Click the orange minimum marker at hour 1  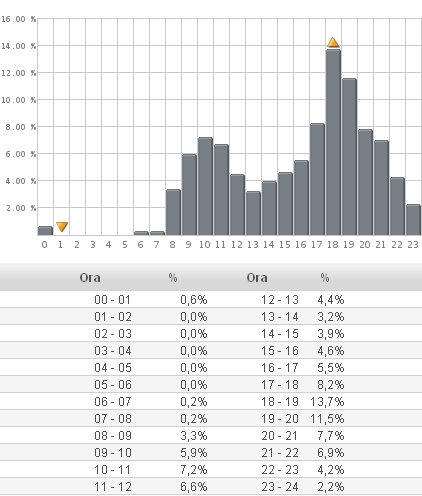[62, 227]
